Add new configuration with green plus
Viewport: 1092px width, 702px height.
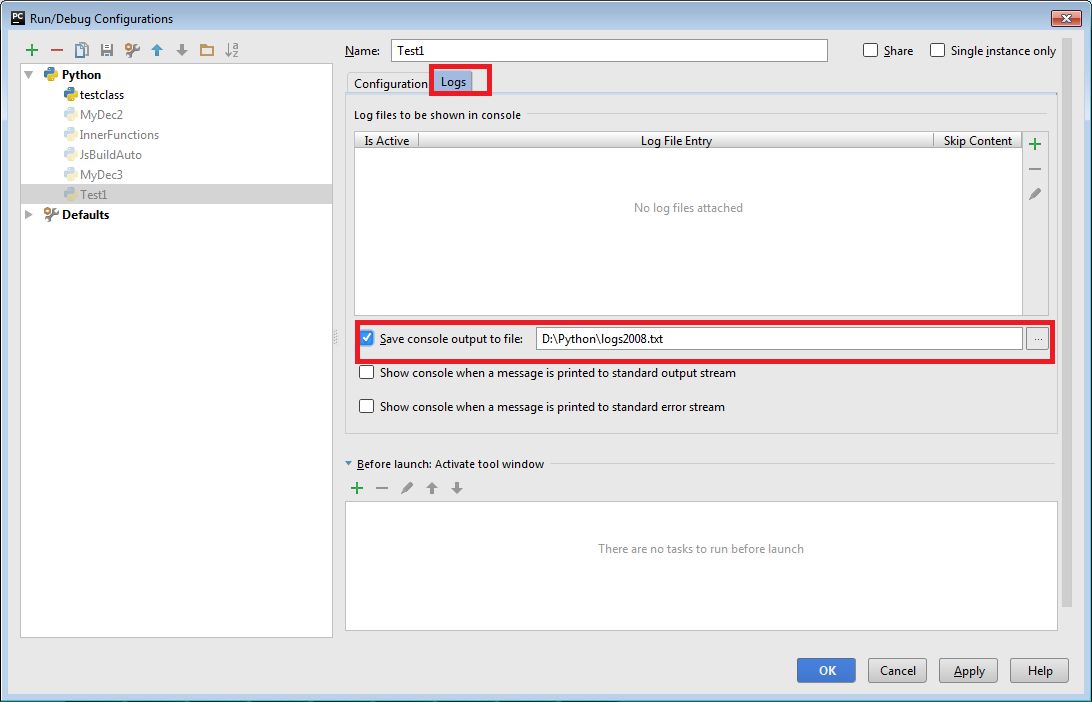point(31,50)
